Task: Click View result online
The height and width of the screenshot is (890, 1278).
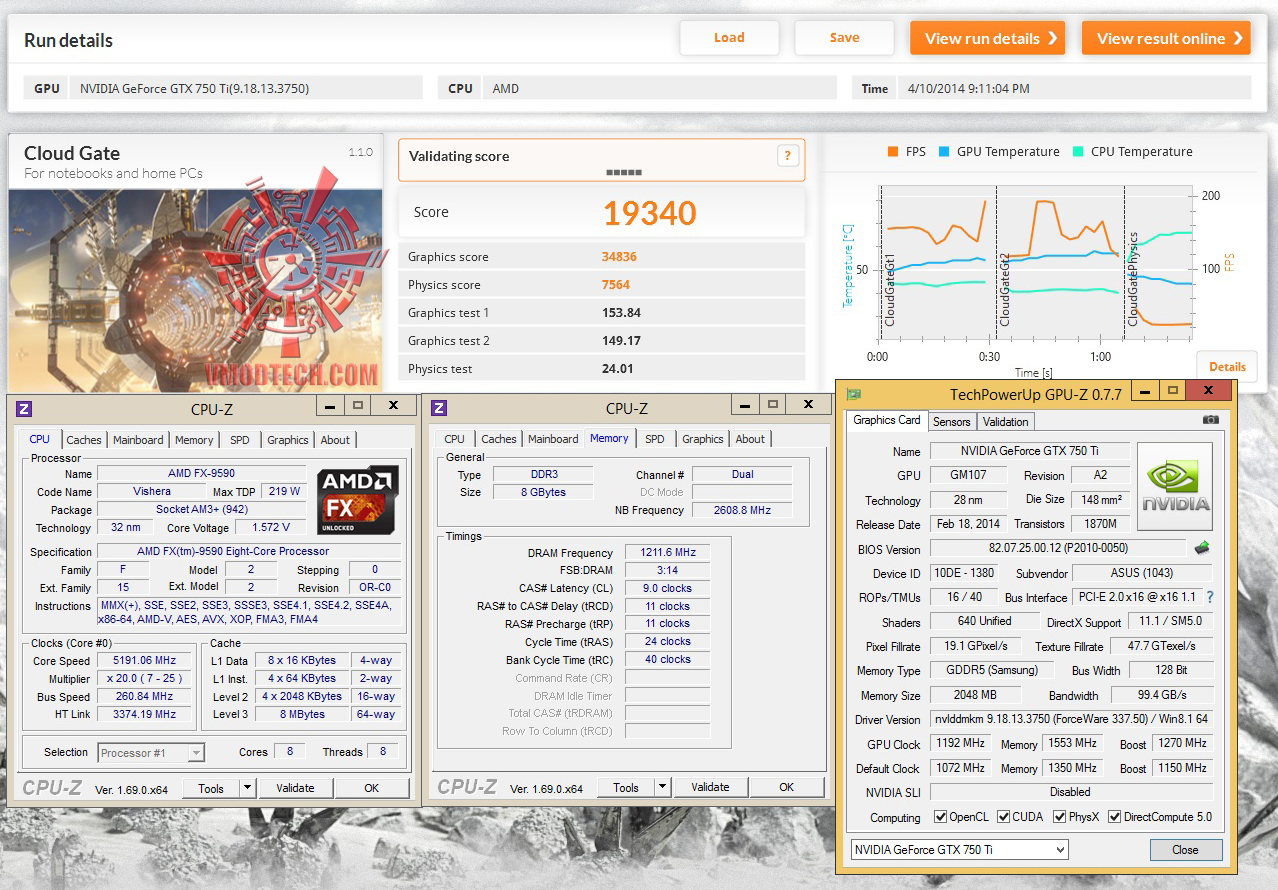Action: click(x=1166, y=38)
